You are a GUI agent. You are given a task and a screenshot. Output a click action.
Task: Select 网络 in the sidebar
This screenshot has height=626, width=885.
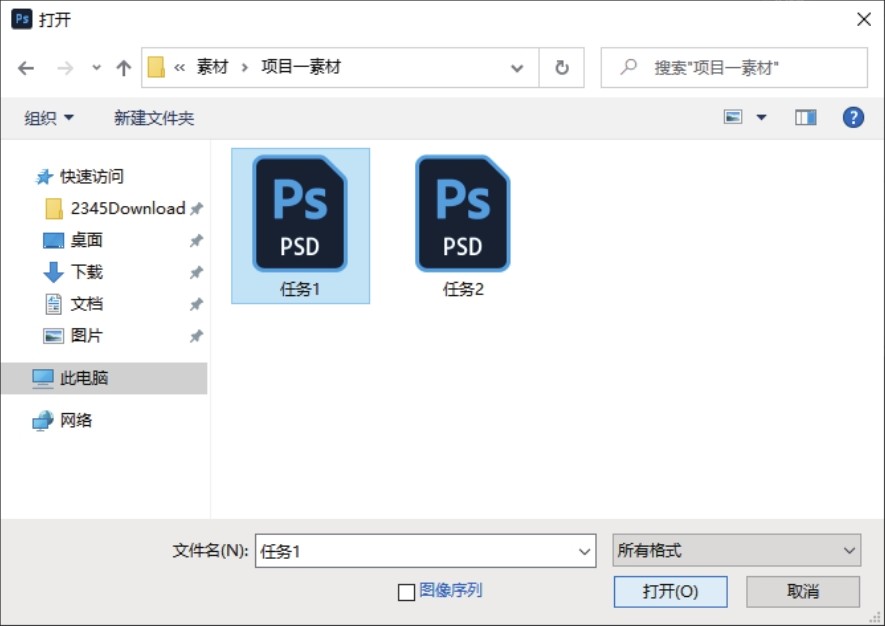point(76,421)
